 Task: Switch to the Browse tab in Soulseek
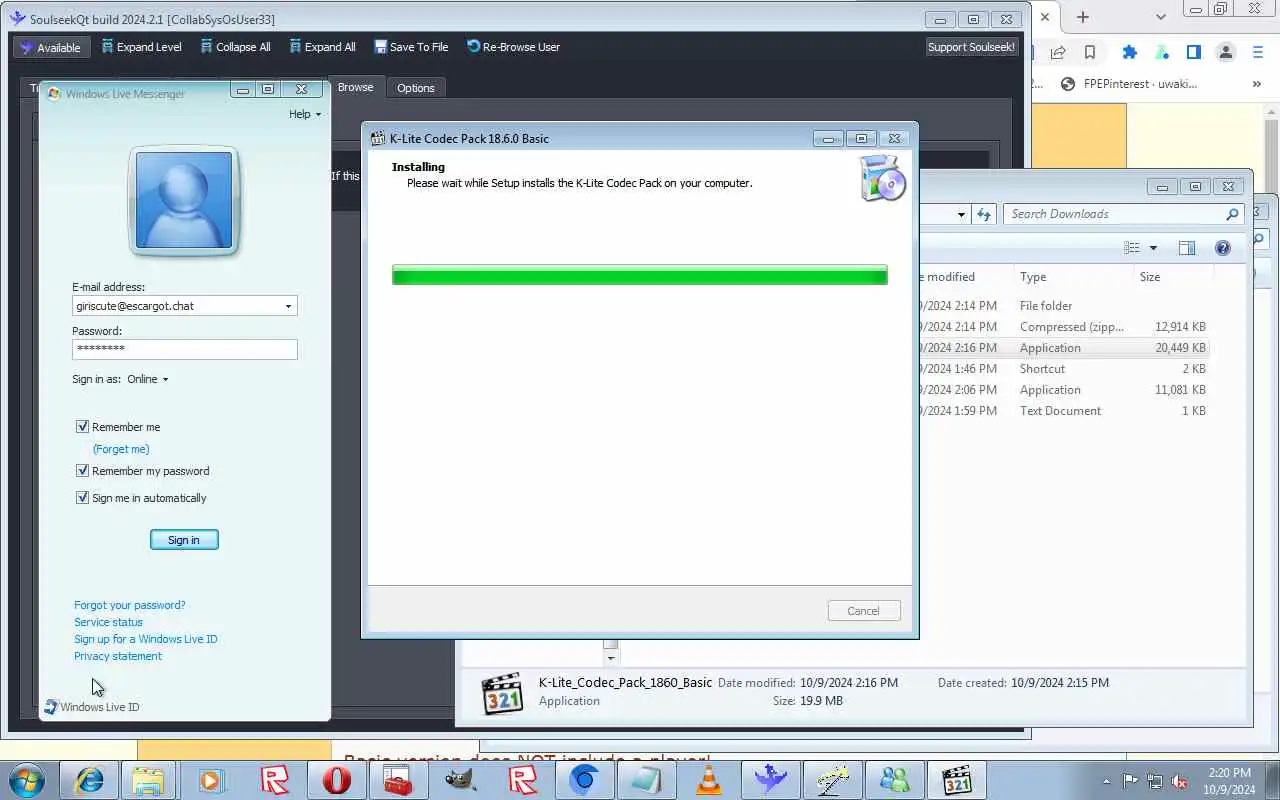(355, 87)
